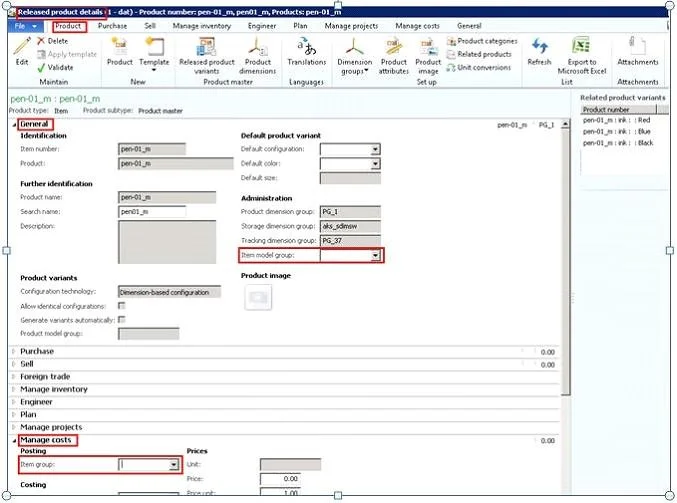Image resolution: width=677 pixels, height=503 pixels.
Task: Validate the product using green checkmark
Action: pos(55,68)
